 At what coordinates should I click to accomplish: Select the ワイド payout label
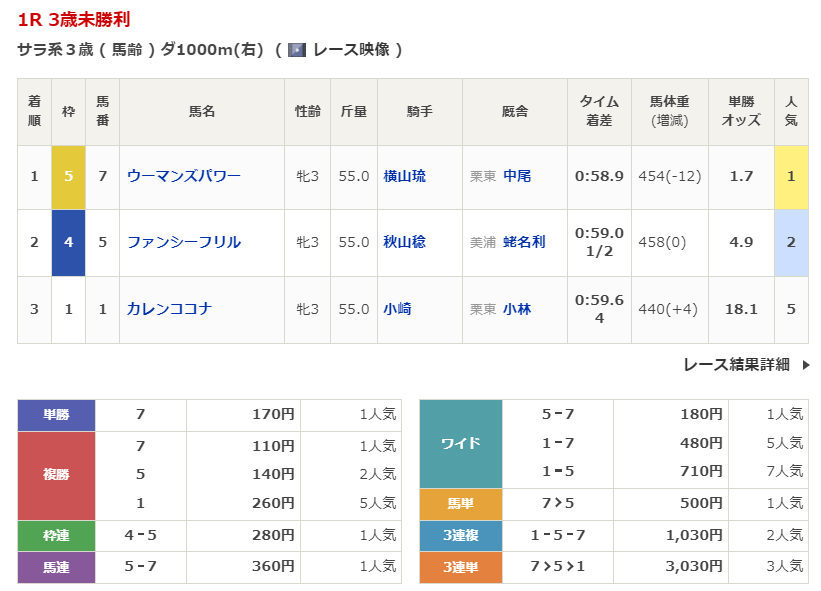pos(460,443)
